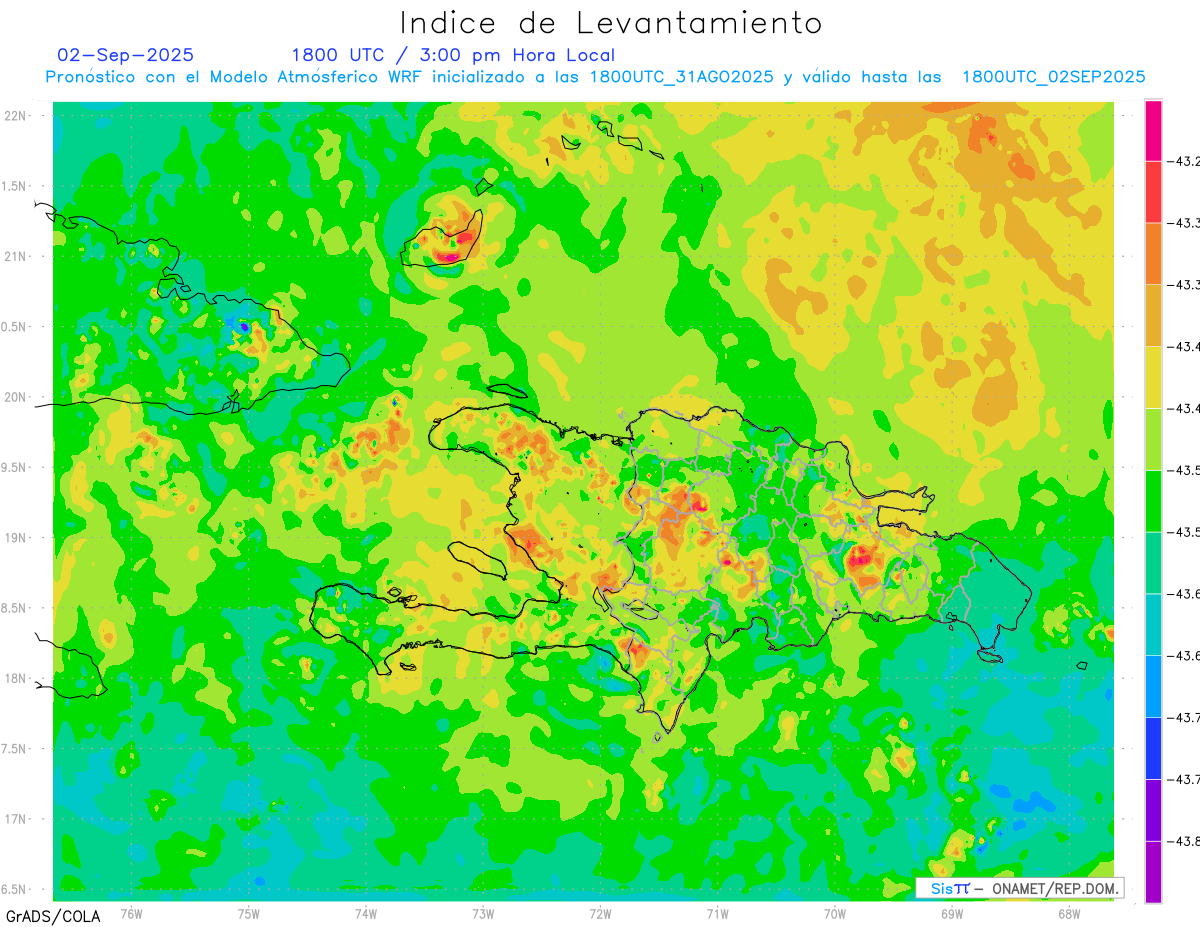Click '1800 UTC / 3:00 pm Hora Local' text
1200x927 pixels.
(x=453, y=55)
